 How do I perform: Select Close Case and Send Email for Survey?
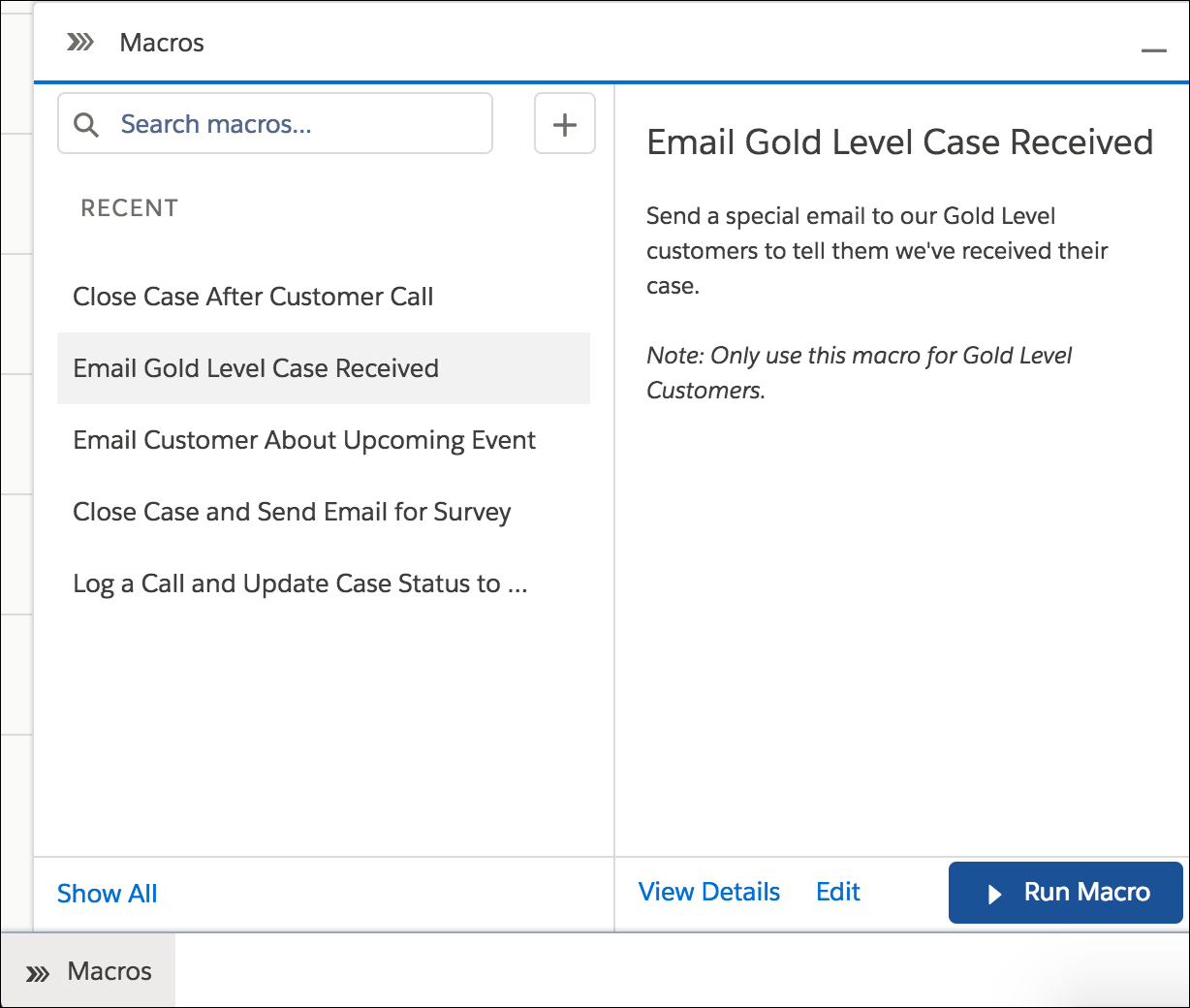coord(292,512)
